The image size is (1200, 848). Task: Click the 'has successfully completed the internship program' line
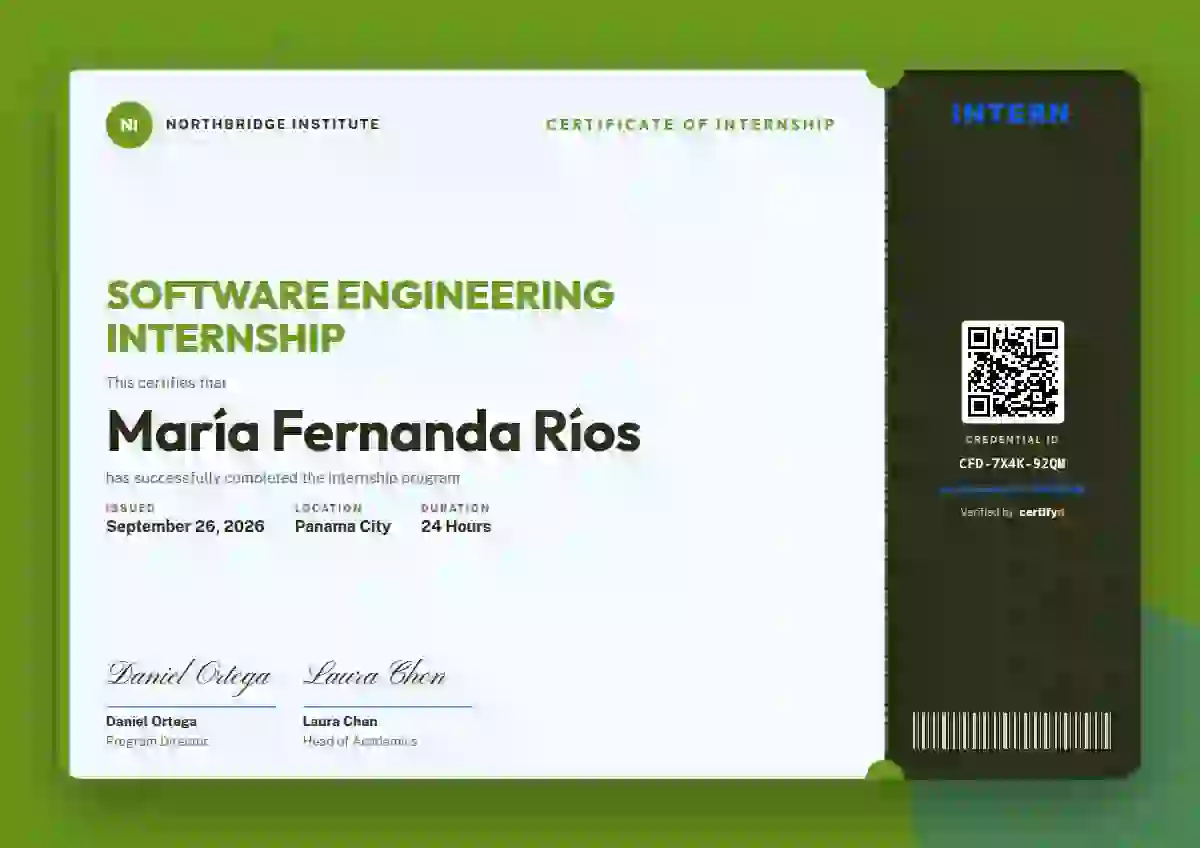pyautogui.click(x=283, y=478)
